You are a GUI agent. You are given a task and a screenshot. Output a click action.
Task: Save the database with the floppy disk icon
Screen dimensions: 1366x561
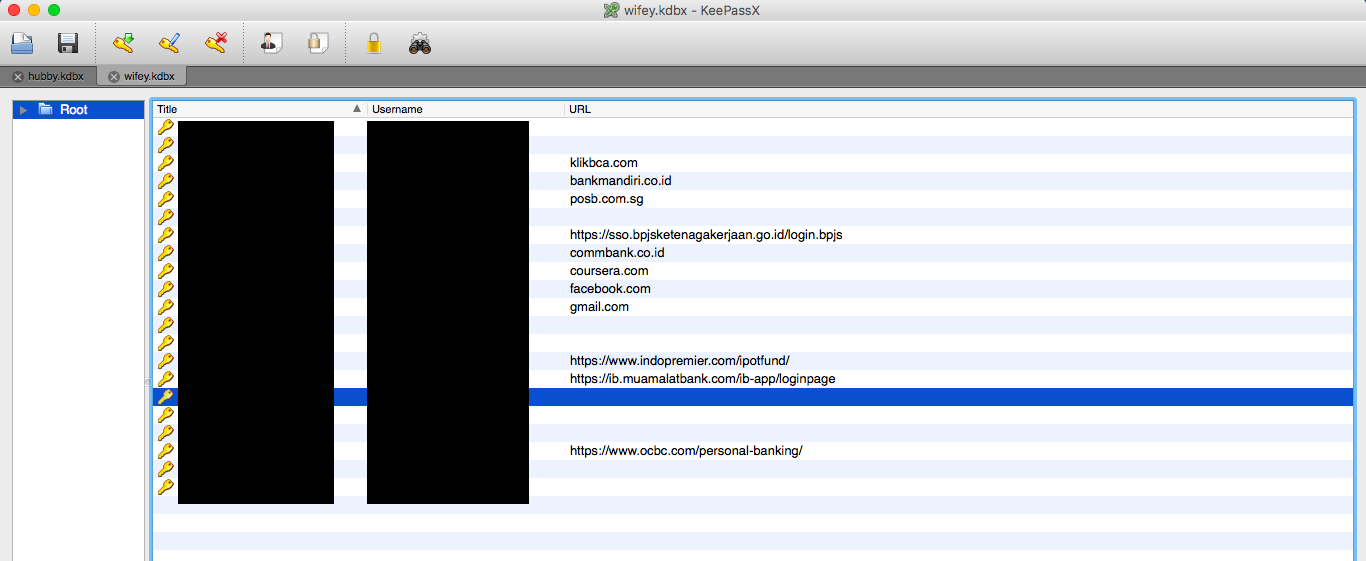click(x=68, y=43)
